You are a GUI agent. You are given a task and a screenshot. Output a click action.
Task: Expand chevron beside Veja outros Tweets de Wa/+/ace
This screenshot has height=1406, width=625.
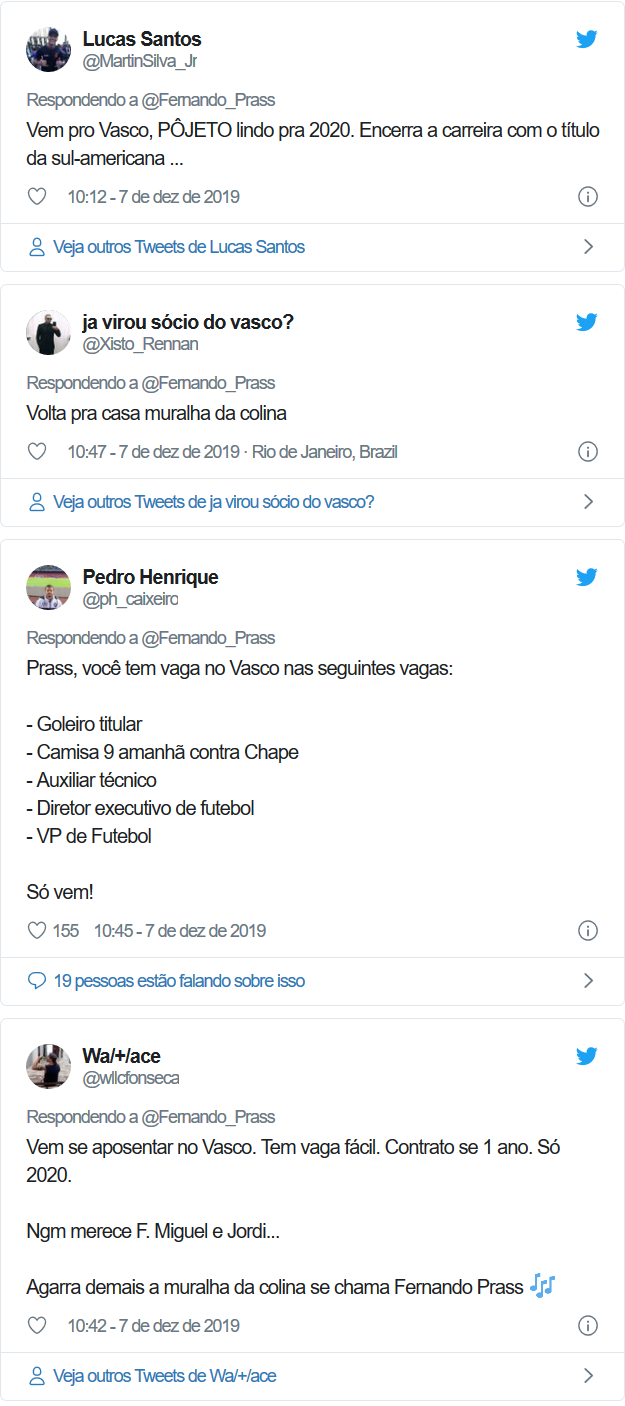coord(588,1376)
